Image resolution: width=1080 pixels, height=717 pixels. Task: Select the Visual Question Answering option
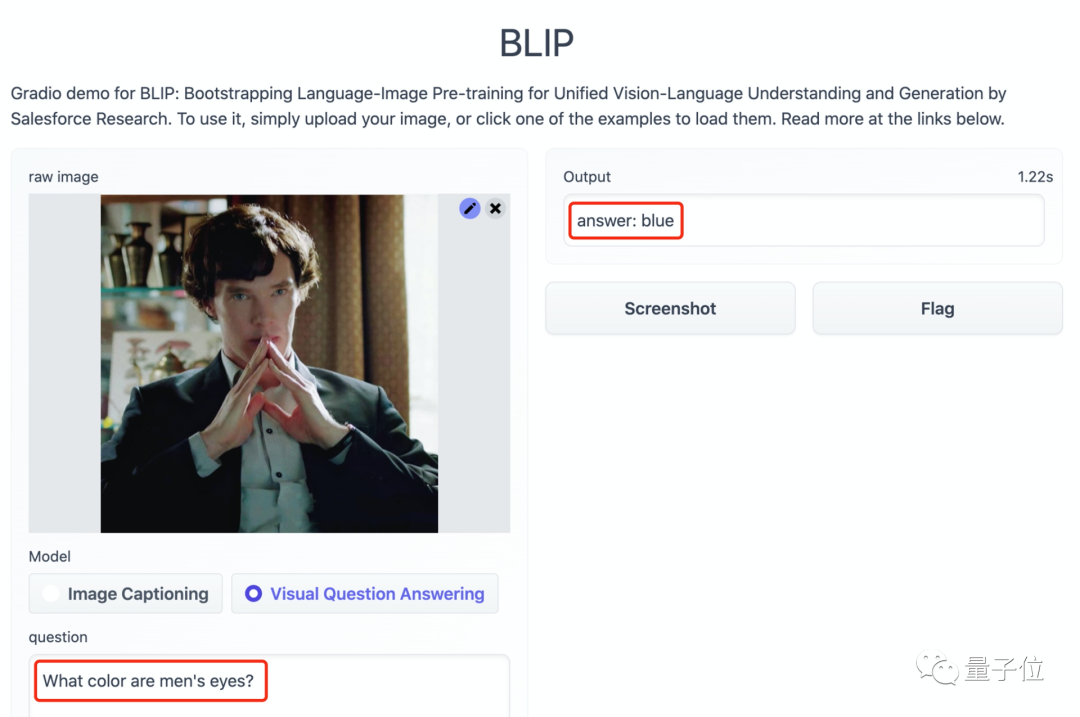[x=365, y=594]
